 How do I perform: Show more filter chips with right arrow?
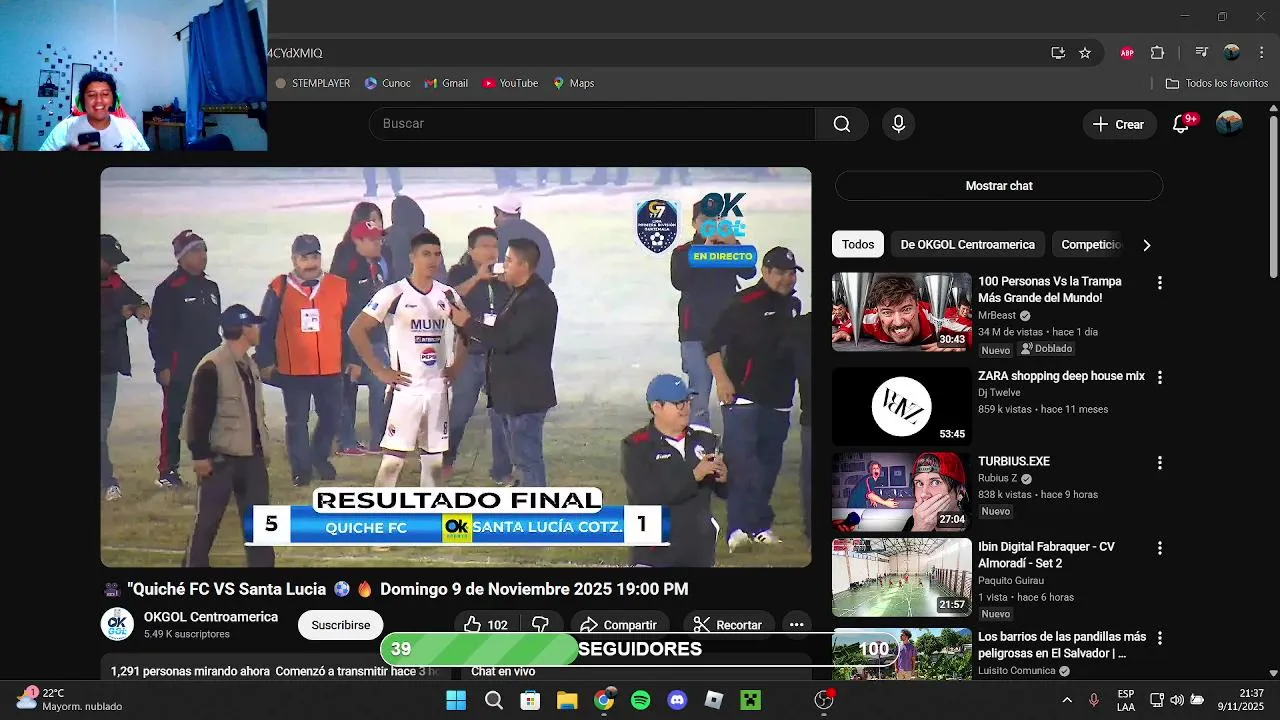(x=1147, y=245)
